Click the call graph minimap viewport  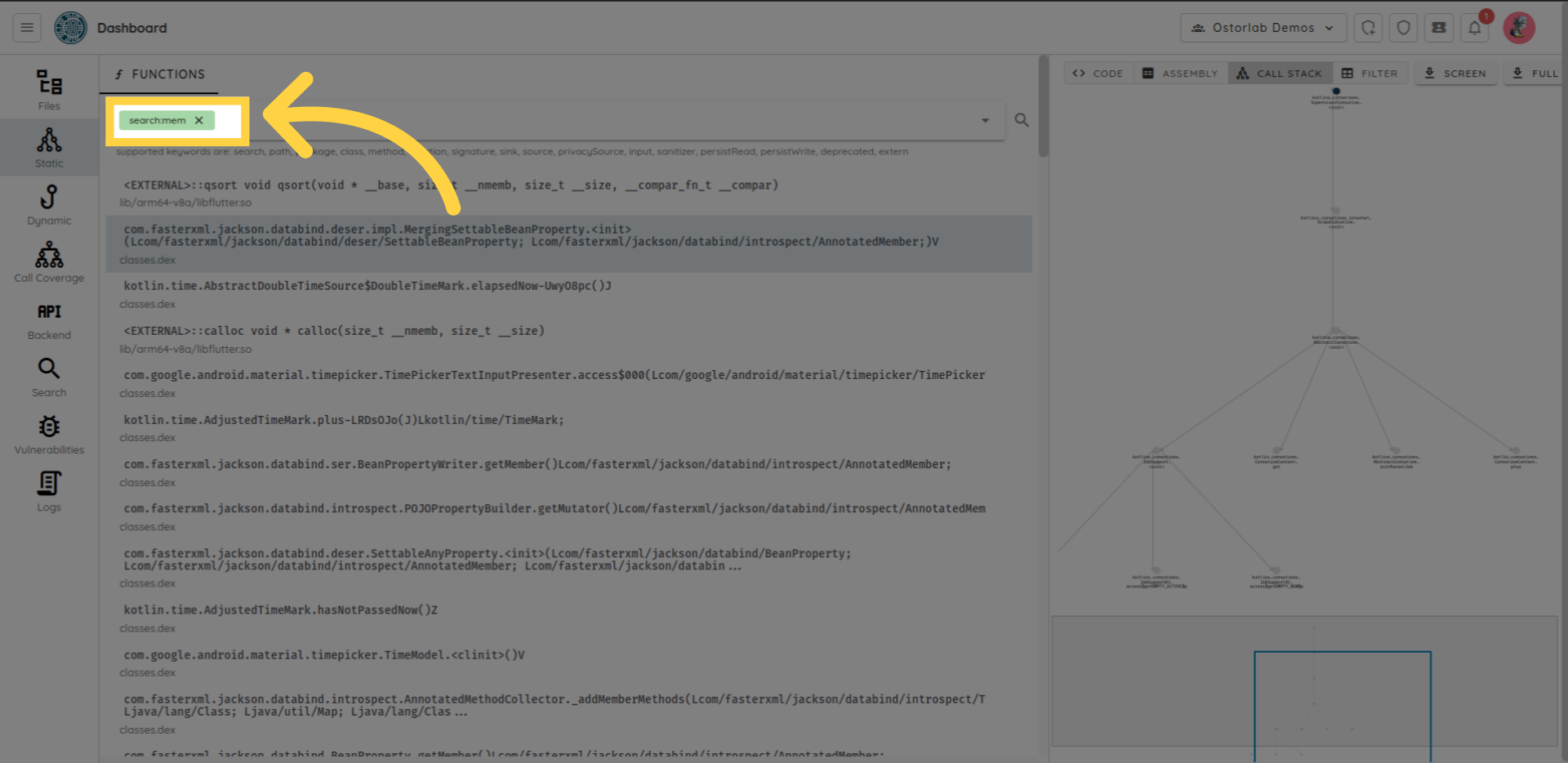click(x=1342, y=703)
